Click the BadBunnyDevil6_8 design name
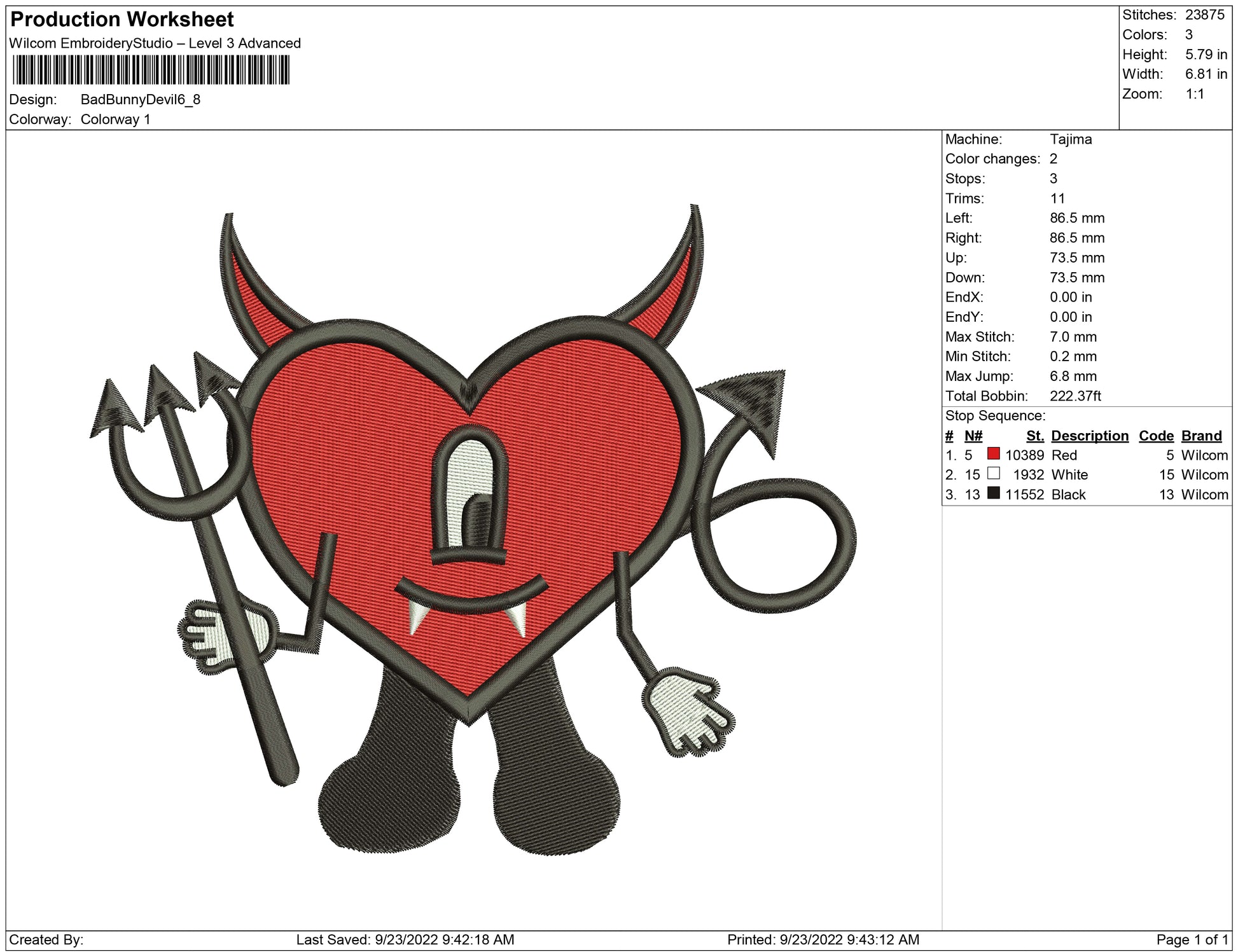Viewport: 1238px width, 952px height. pyautogui.click(x=140, y=100)
